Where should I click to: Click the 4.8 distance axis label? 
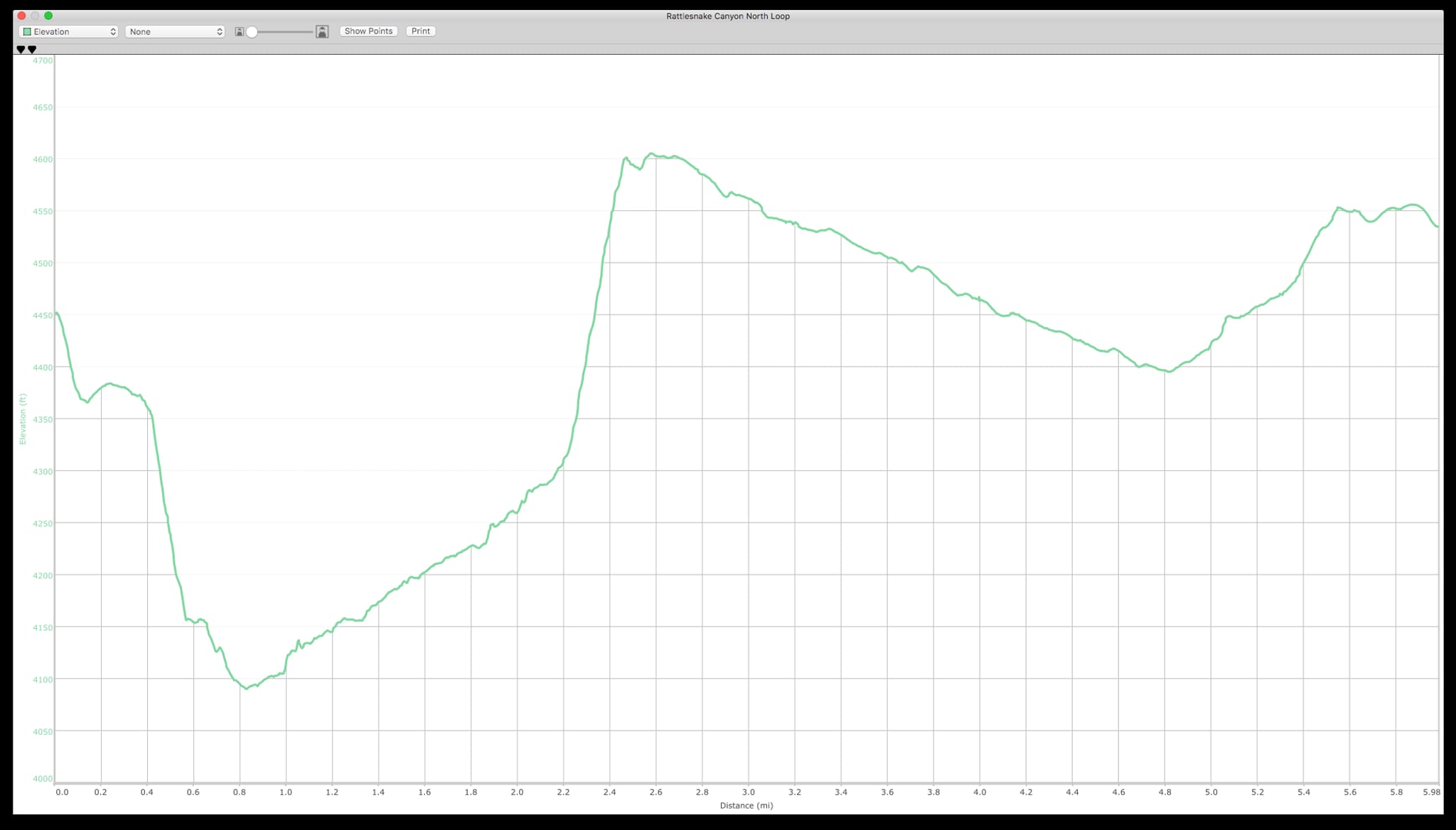1165,792
